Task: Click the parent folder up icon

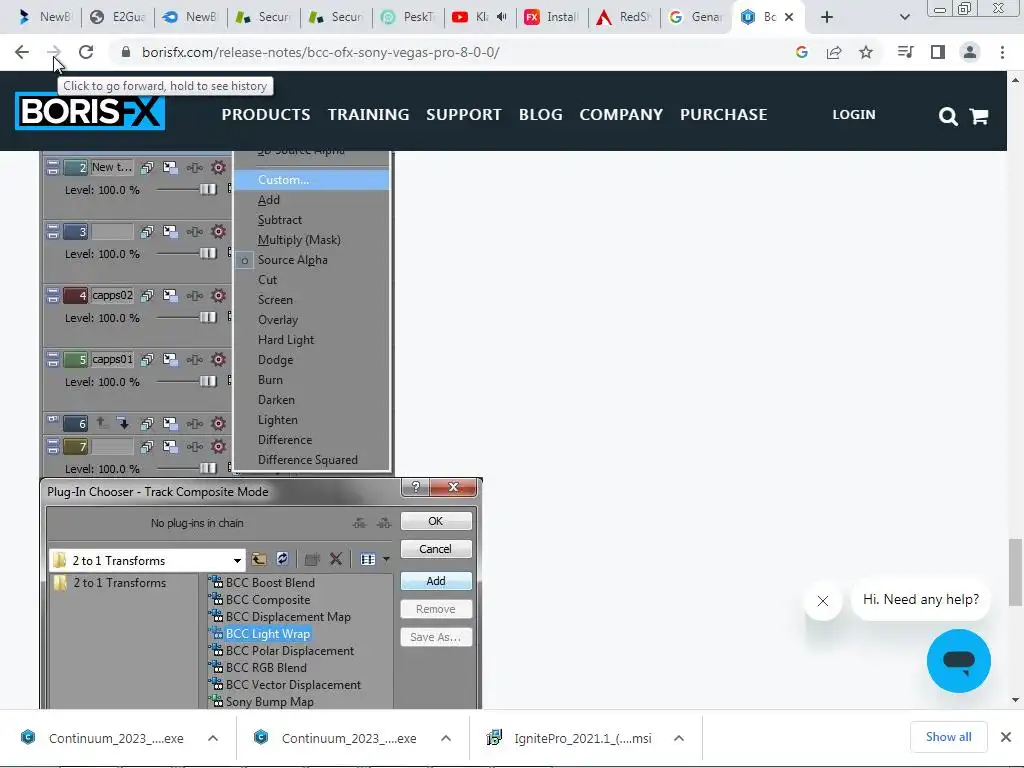Action: point(259,560)
